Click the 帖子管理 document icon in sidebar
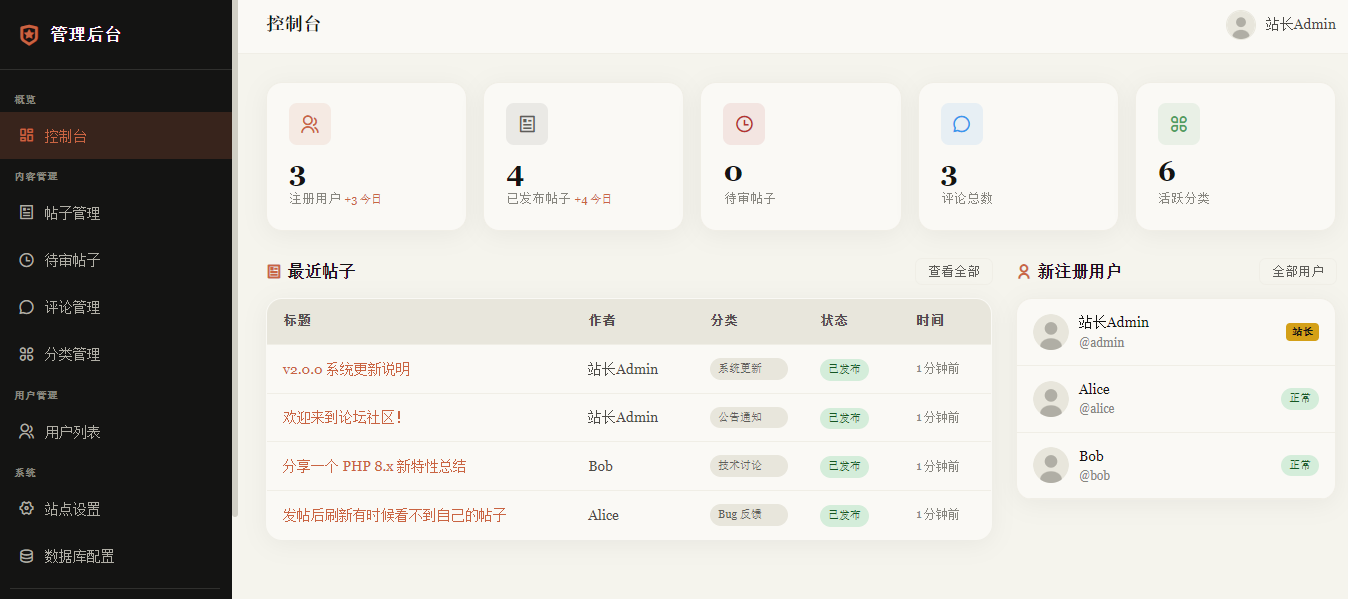Image resolution: width=1348 pixels, height=599 pixels. (x=27, y=212)
